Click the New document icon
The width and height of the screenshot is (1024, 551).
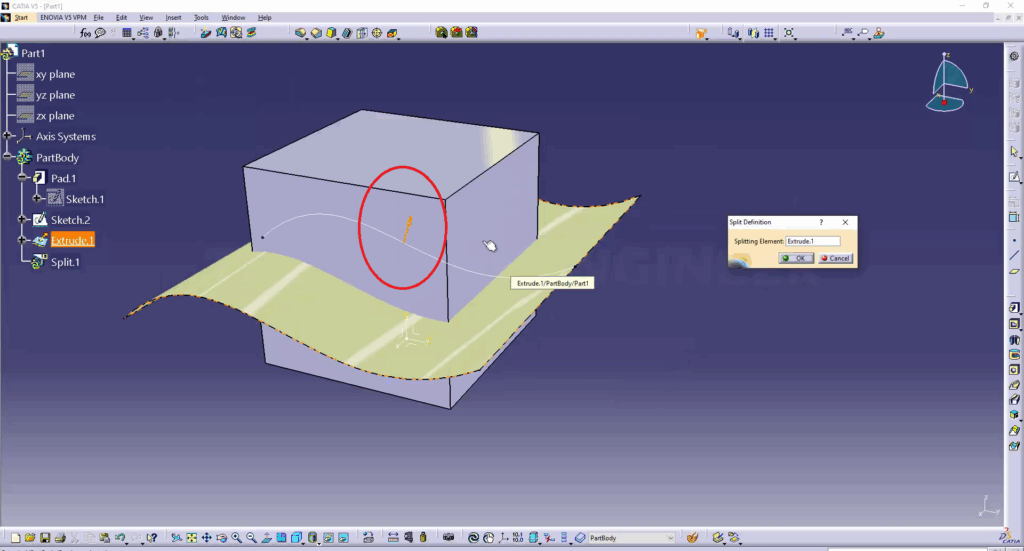[x=15, y=538]
